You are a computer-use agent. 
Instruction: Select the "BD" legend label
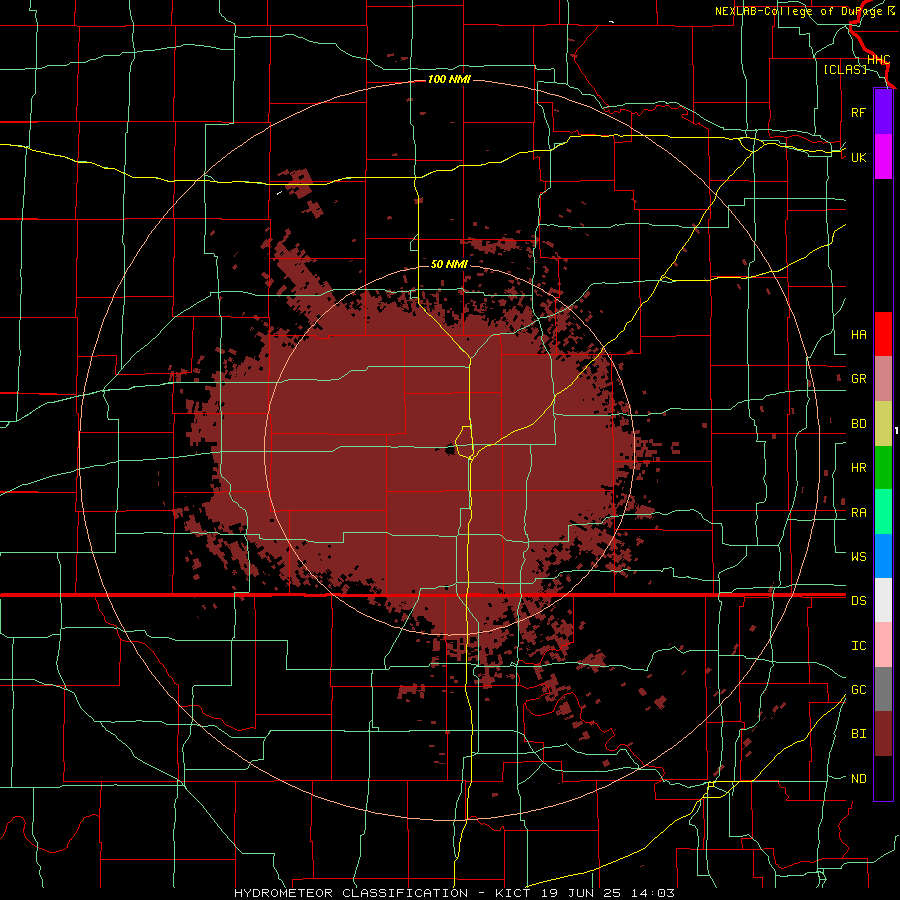point(858,424)
